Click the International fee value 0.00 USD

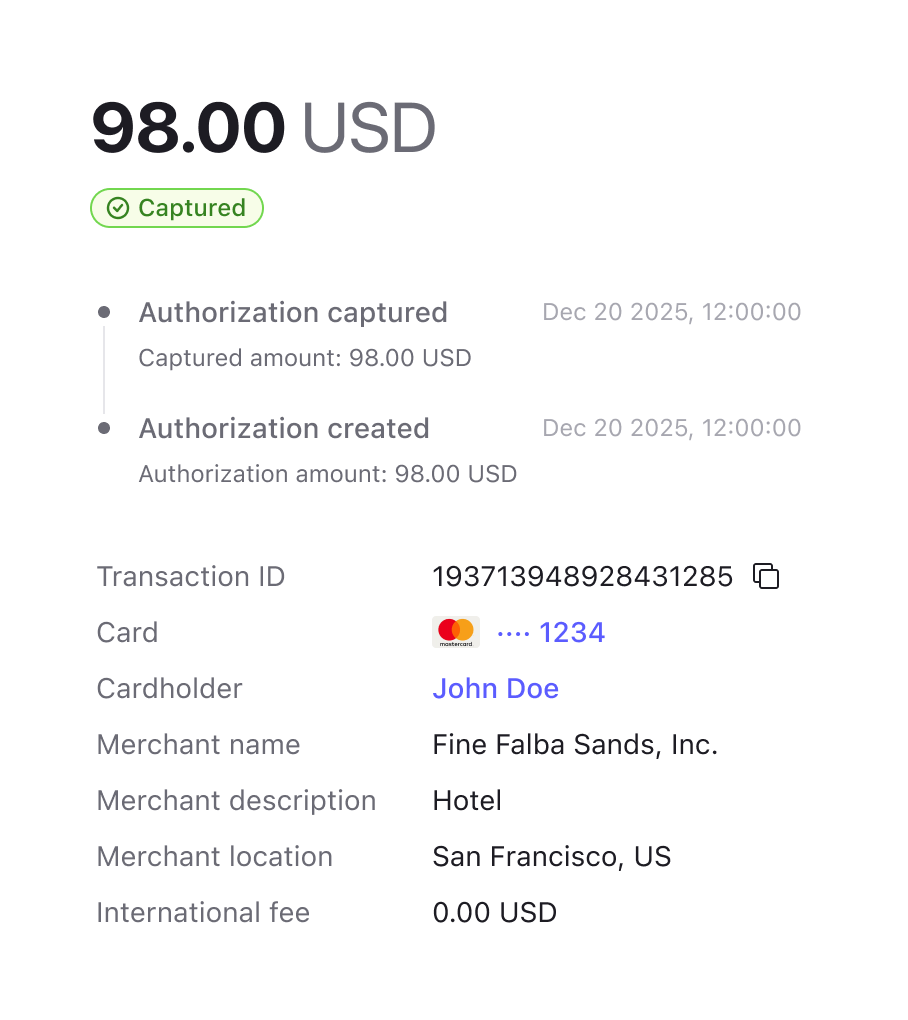495,912
